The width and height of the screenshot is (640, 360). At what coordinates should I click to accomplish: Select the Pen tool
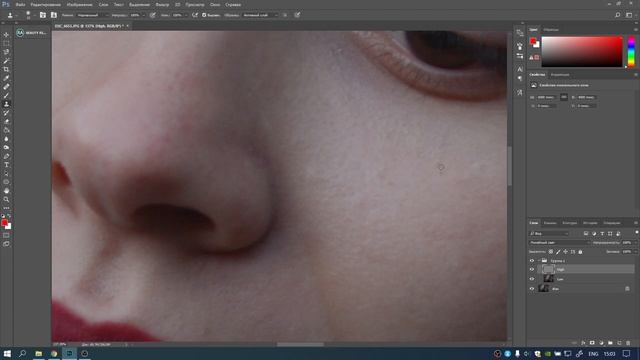6,156
